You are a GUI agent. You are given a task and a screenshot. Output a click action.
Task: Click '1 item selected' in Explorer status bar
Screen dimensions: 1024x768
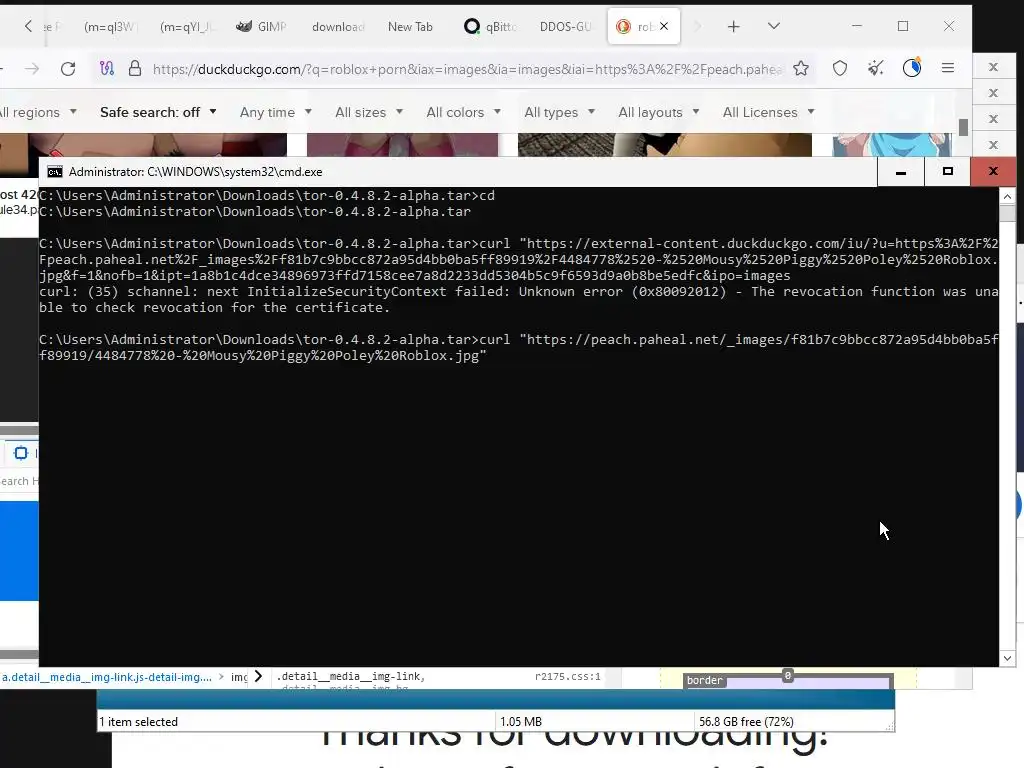[x=138, y=722]
